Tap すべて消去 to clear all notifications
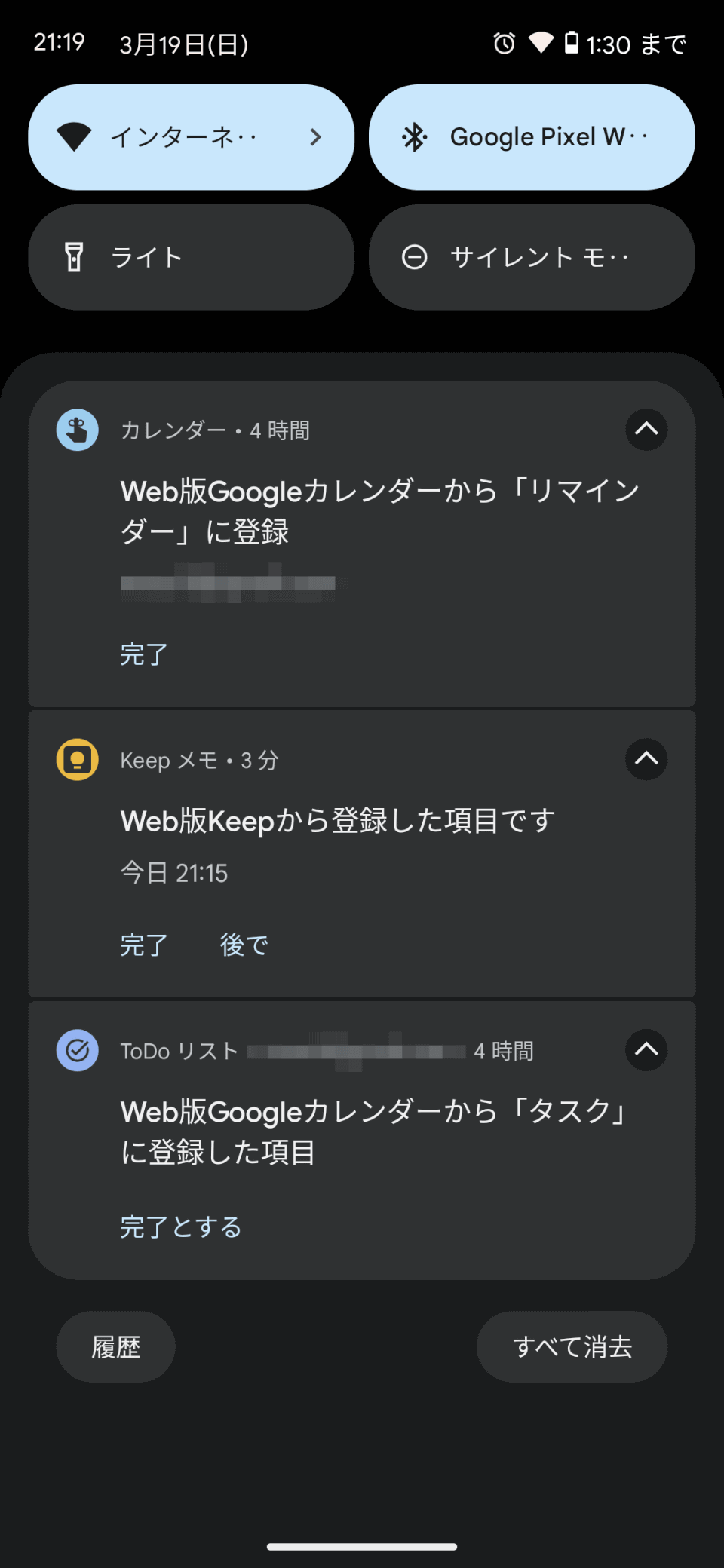The image size is (724, 1568). tap(572, 1346)
